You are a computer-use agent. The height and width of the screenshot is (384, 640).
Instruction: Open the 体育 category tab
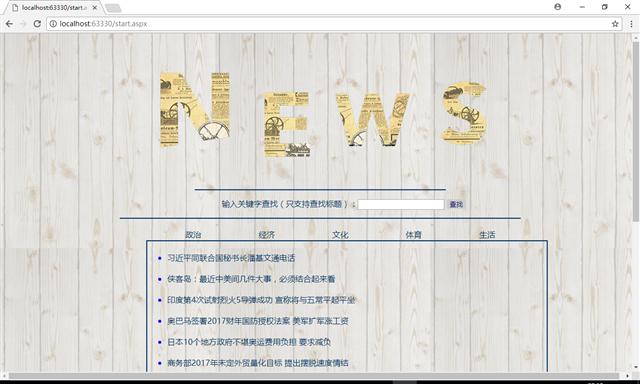413,235
